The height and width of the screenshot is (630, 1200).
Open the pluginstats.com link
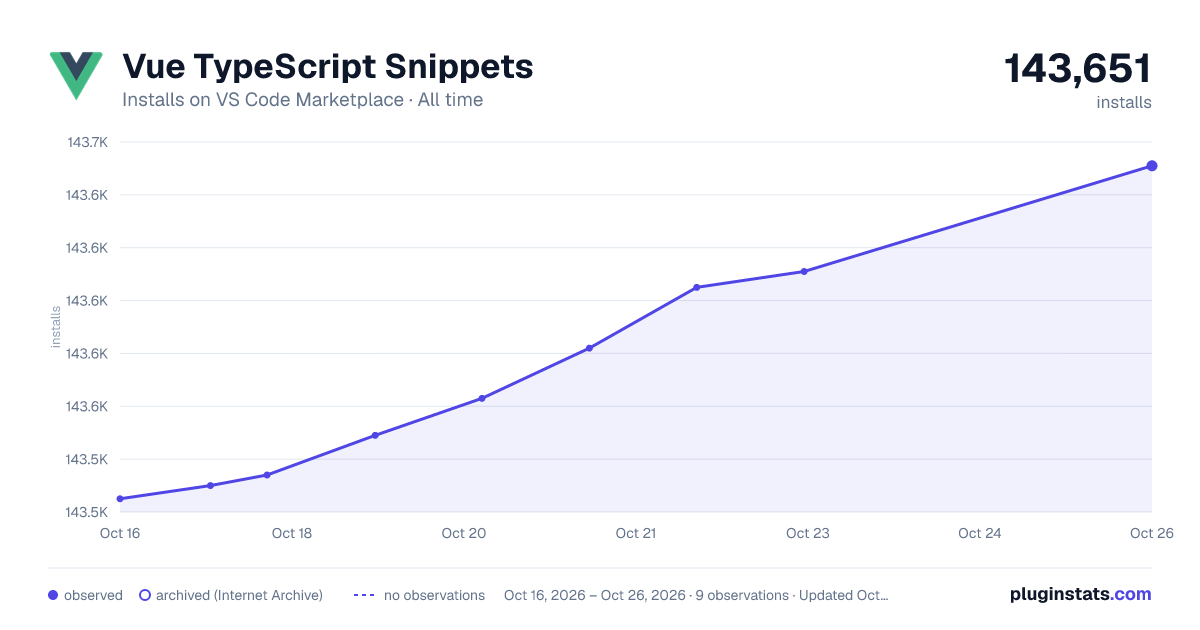coord(1081,594)
